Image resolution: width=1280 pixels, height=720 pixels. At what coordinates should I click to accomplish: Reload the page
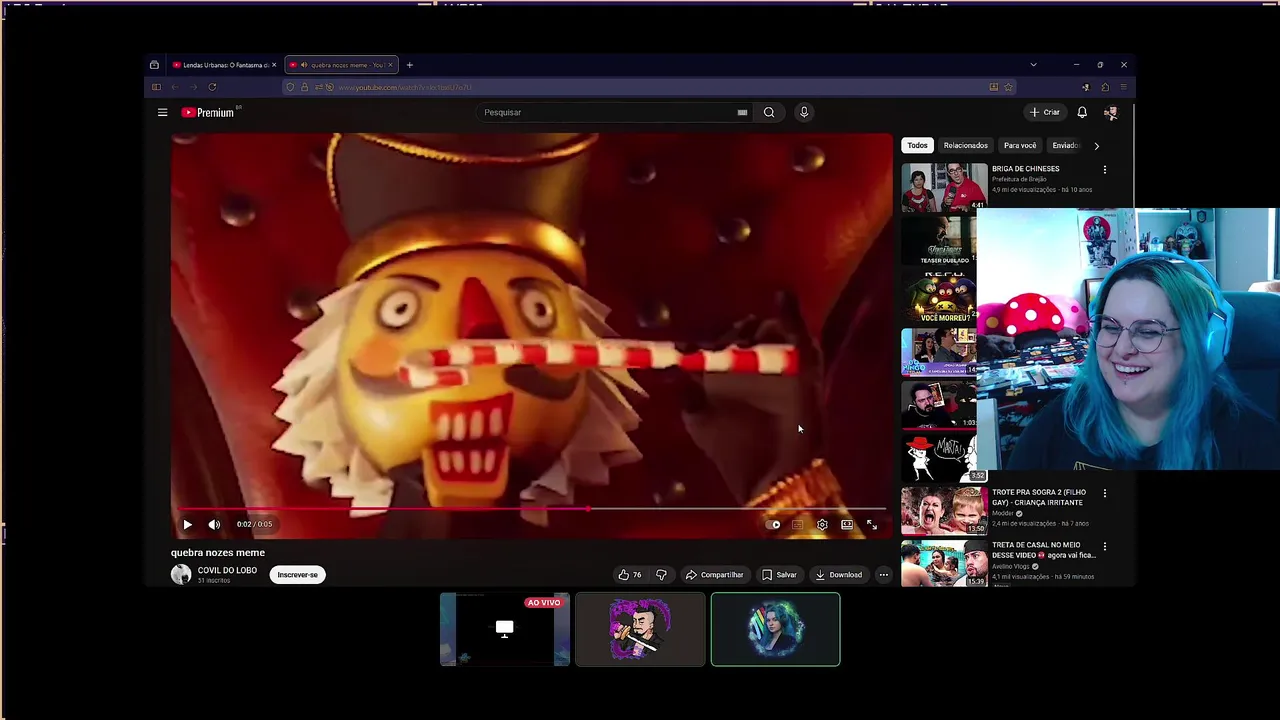point(212,87)
